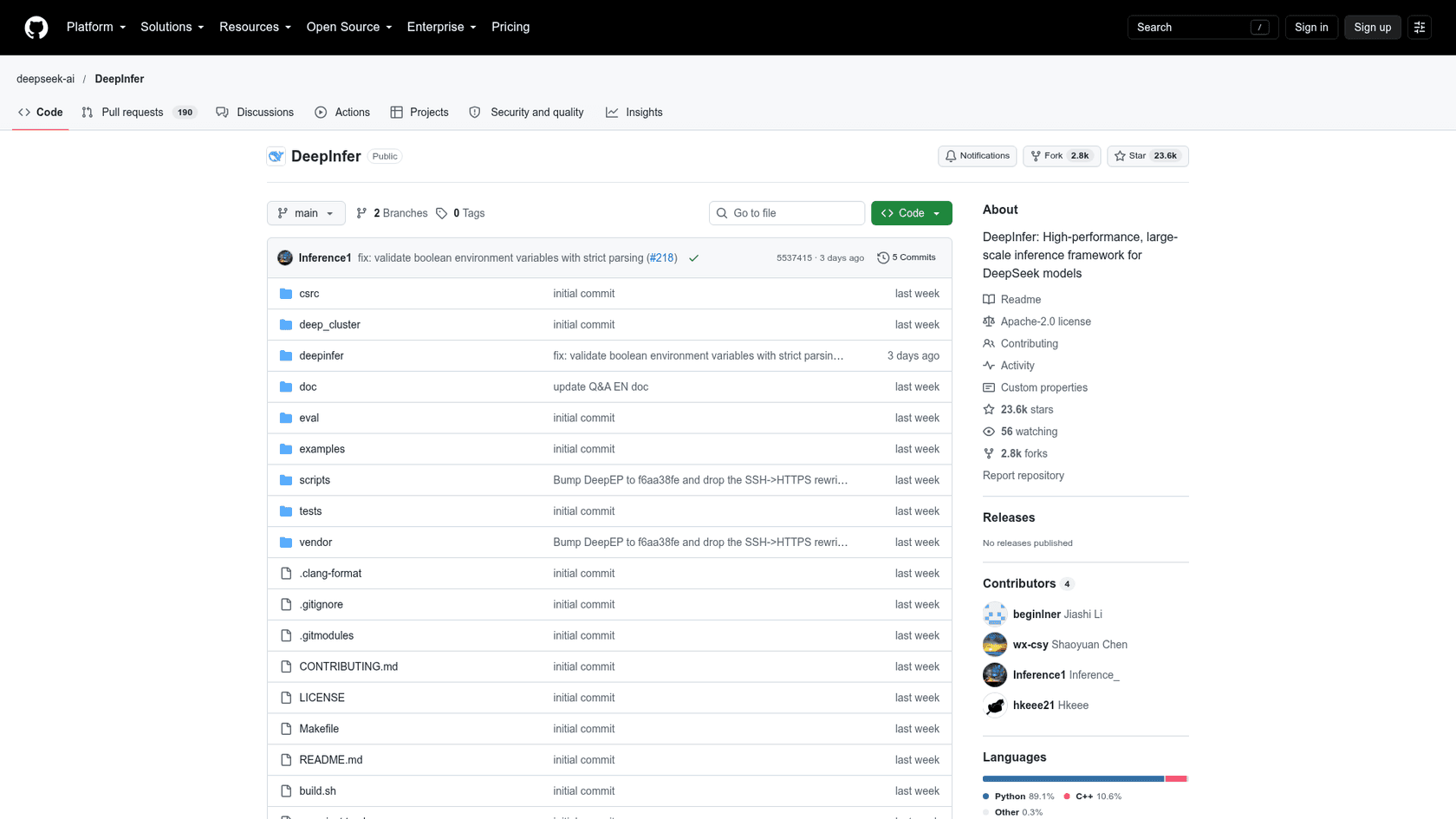Screen dimensions: 1456x819
Task: Expand the Enterprise menu
Action: [x=442, y=28]
